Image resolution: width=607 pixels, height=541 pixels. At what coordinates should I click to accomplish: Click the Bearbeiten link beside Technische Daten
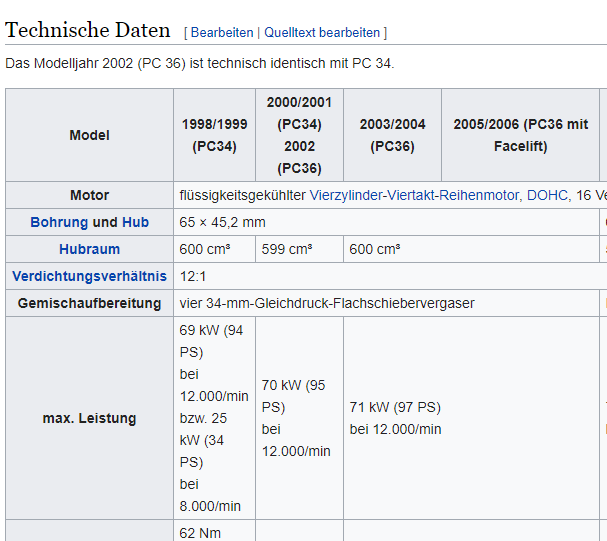pos(222,33)
